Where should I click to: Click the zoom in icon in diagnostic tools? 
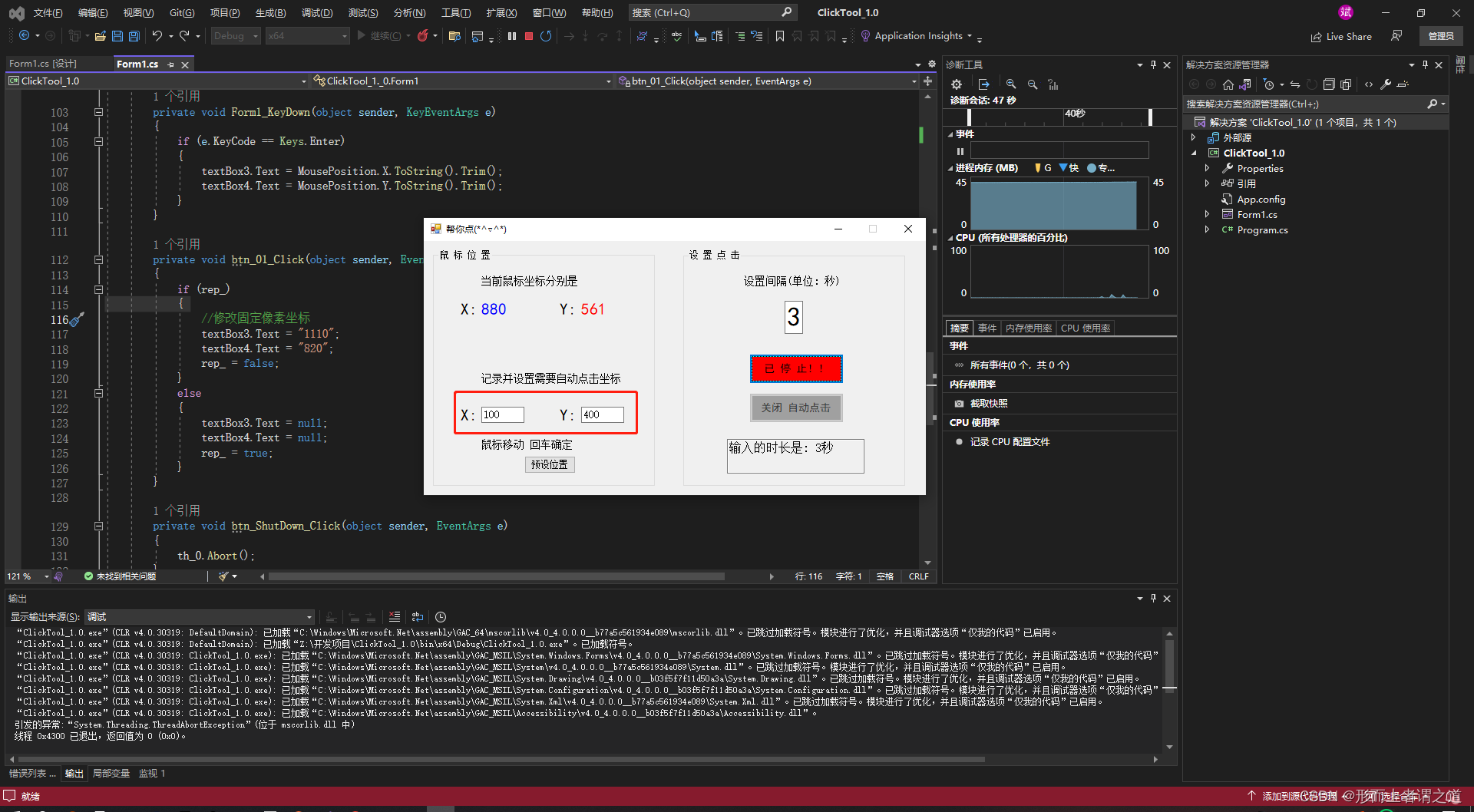pos(1011,84)
